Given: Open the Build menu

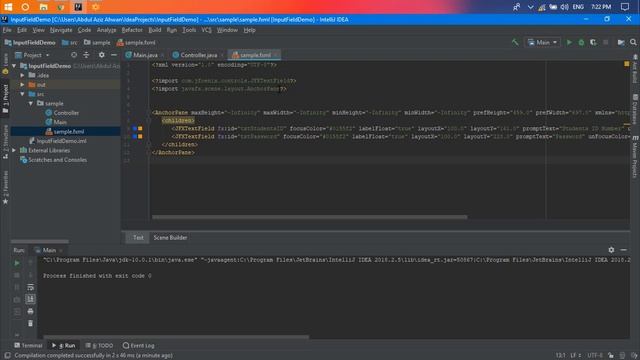Looking at the screenshot, I should tap(154, 30).
